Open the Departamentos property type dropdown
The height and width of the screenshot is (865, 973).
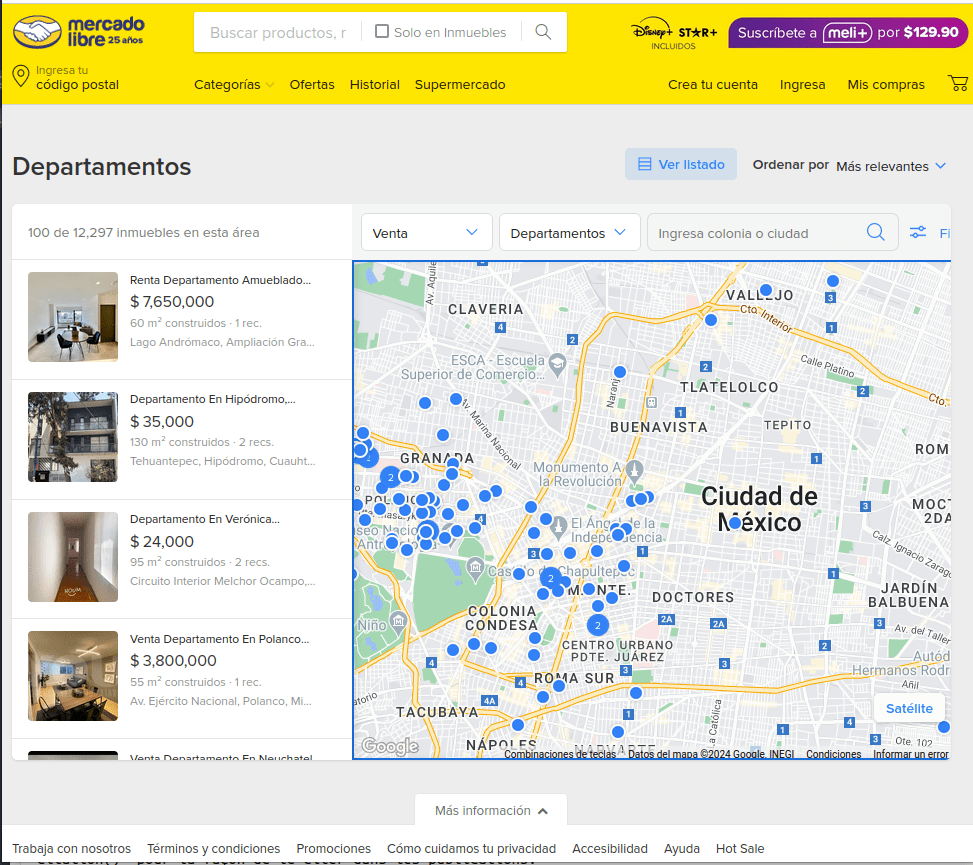pyautogui.click(x=569, y=233)
